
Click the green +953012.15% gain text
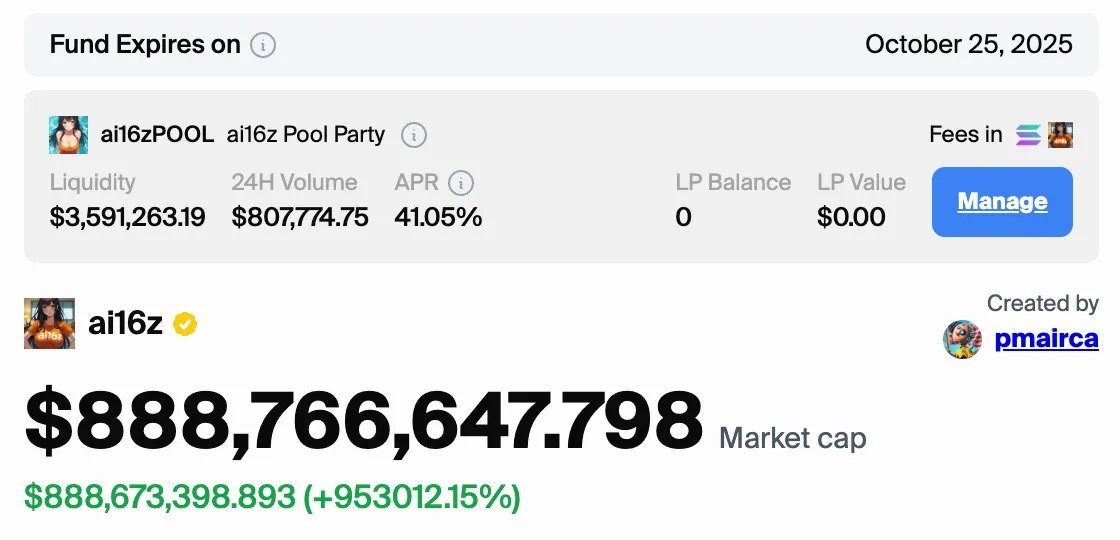click(x=412, y=496)
